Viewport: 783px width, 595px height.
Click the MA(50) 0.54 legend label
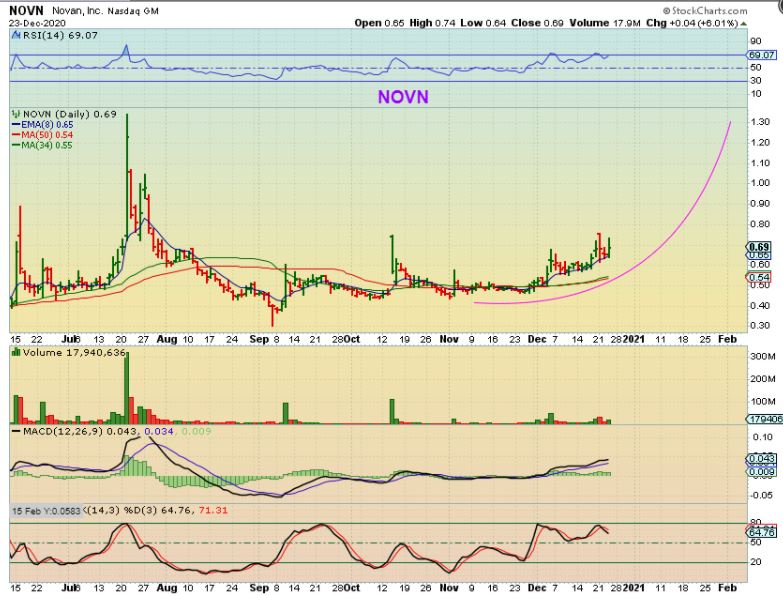47,135
